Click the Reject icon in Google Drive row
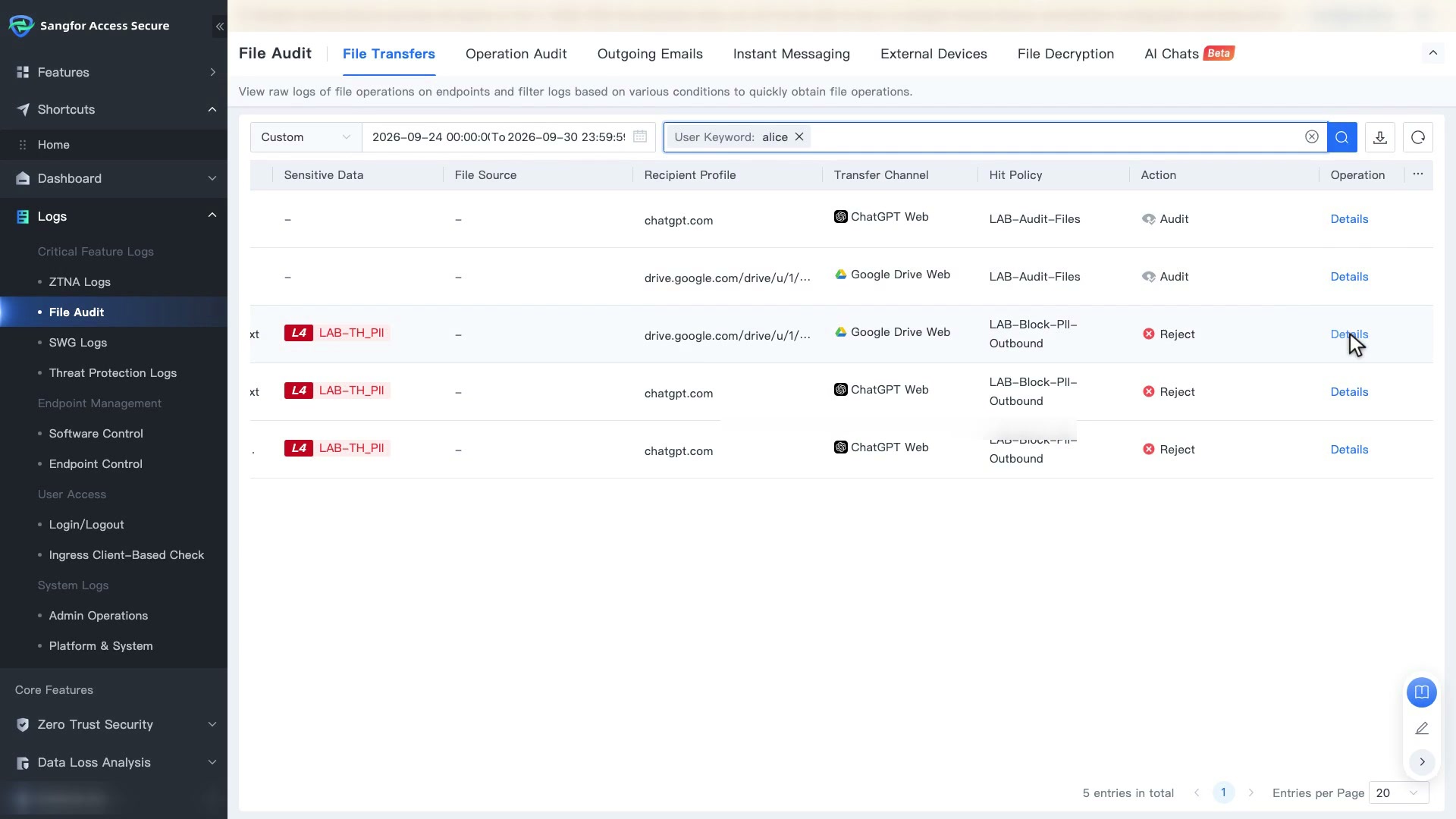The width and height of the screenshot is (1456, 819). pyautogui.click(x=1149, y=334)
